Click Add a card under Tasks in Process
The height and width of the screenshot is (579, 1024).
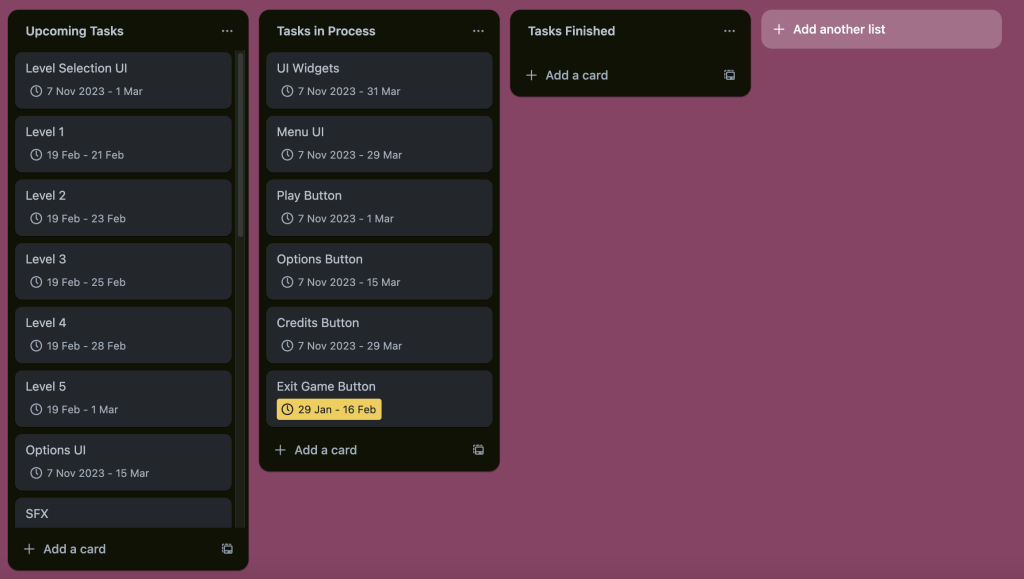pos(325,450)
